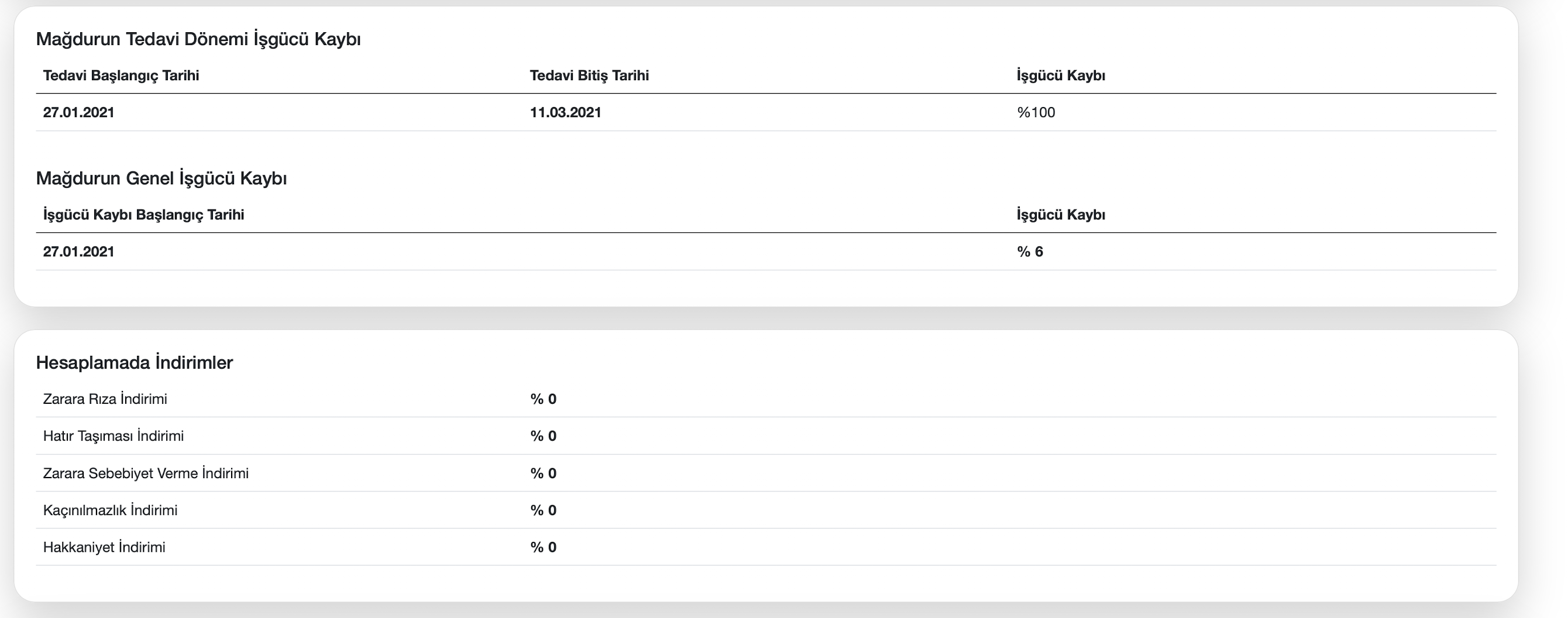The height and width of the screenshot is (618, 1568).
Task: Click the Hesaplamada İndirimler section heading
Action: click(135, 363)
